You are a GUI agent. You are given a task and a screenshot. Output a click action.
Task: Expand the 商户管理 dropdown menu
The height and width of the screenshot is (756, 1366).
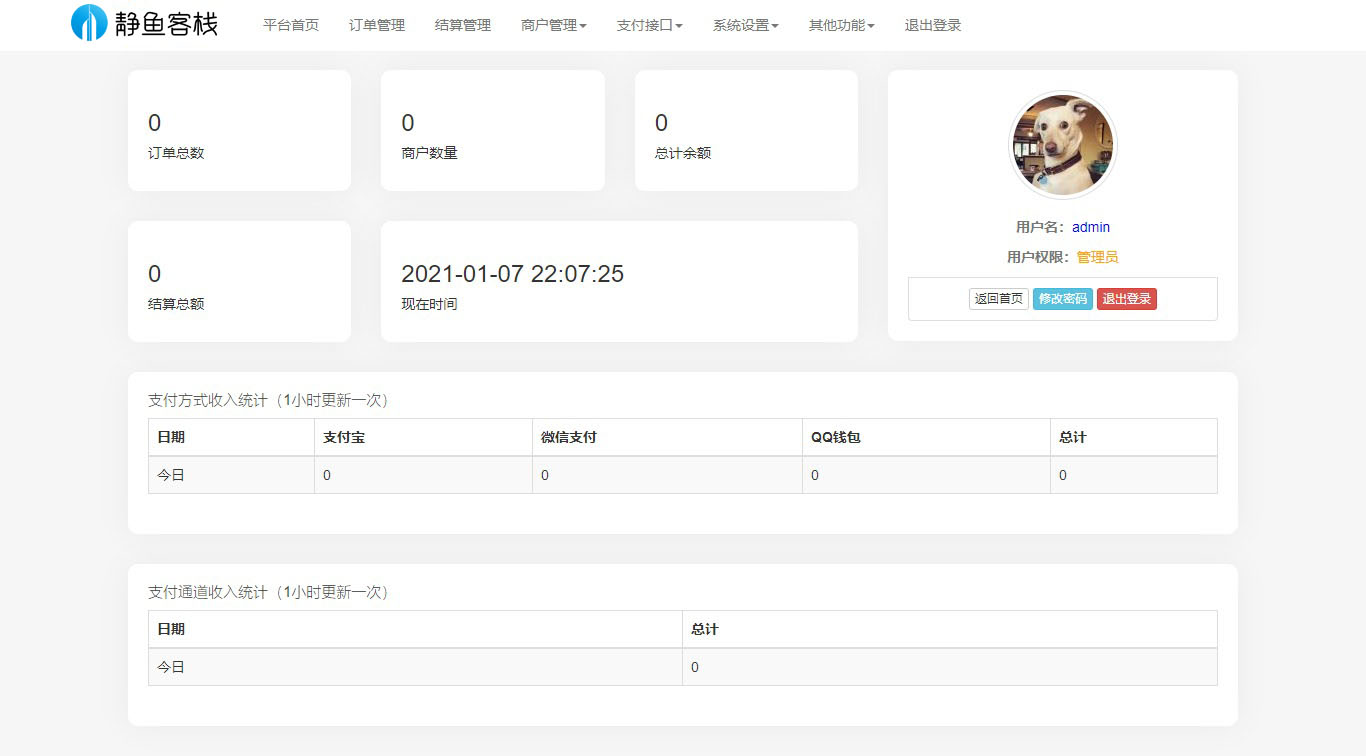tap(554, 25)
